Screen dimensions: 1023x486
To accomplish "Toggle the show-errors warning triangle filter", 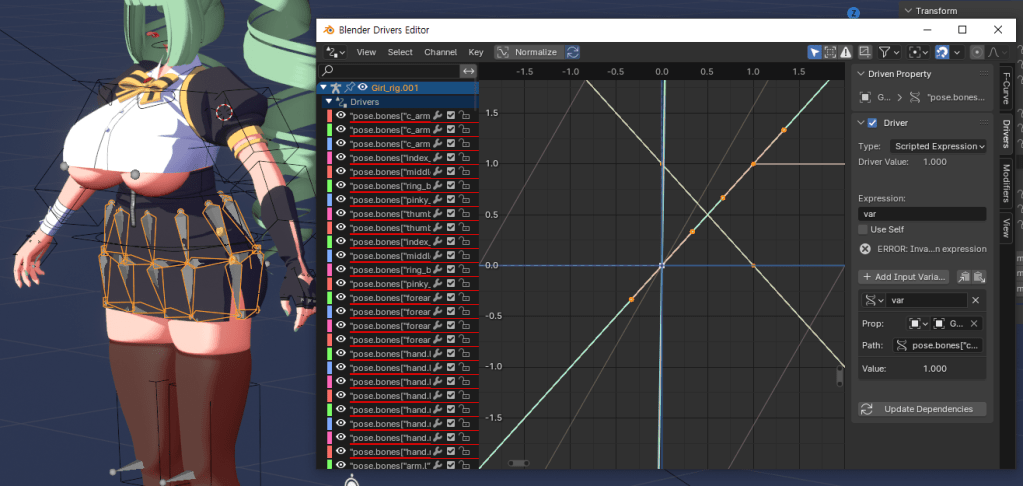I will (x=845, y=52).
